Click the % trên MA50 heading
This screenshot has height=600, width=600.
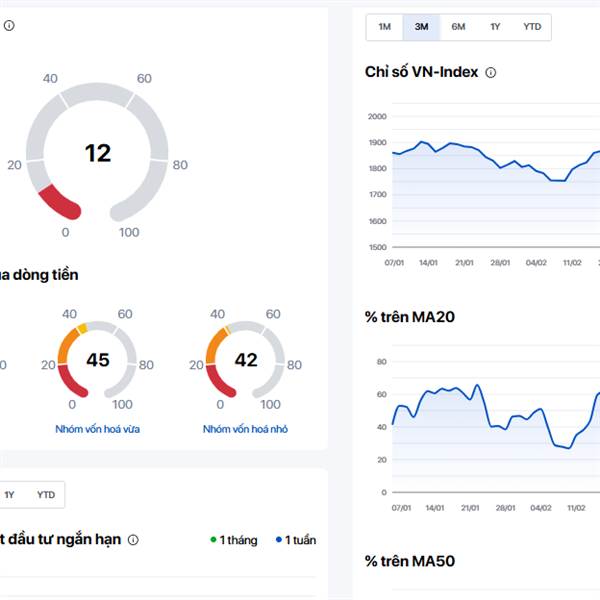410,561
